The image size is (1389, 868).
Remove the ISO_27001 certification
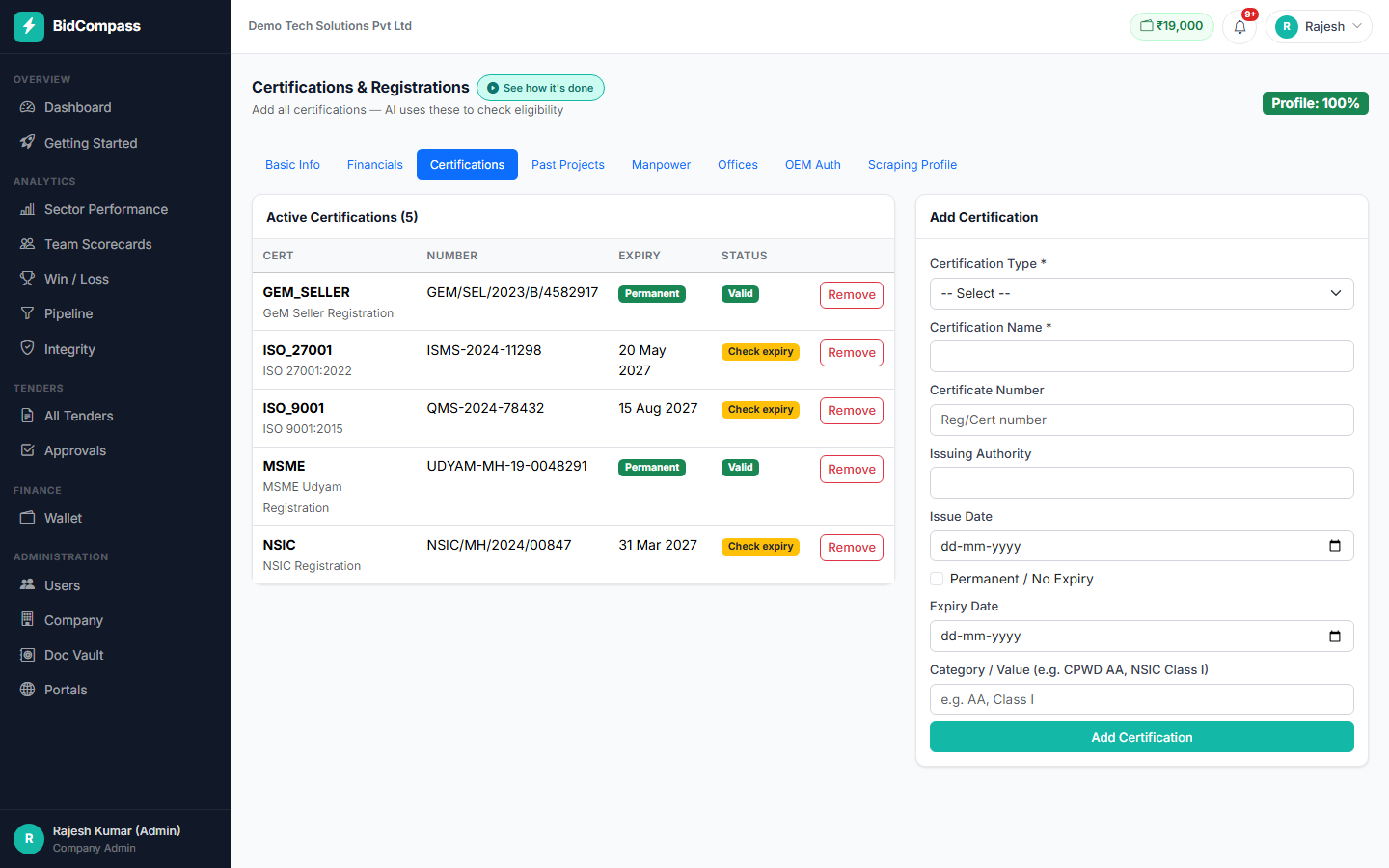(851, 353)
